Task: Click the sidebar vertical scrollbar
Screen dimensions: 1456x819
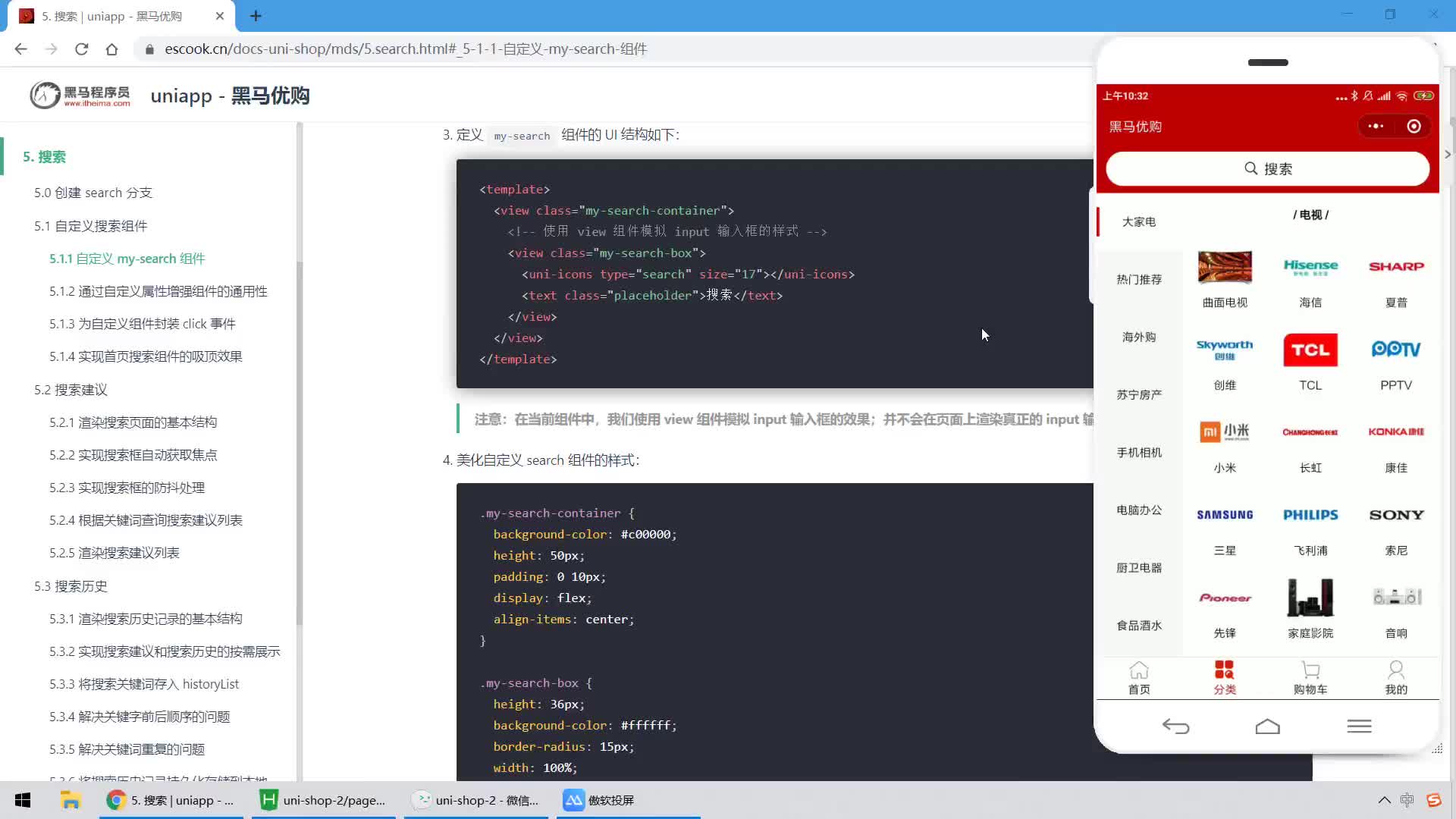Action: (300, 444)
